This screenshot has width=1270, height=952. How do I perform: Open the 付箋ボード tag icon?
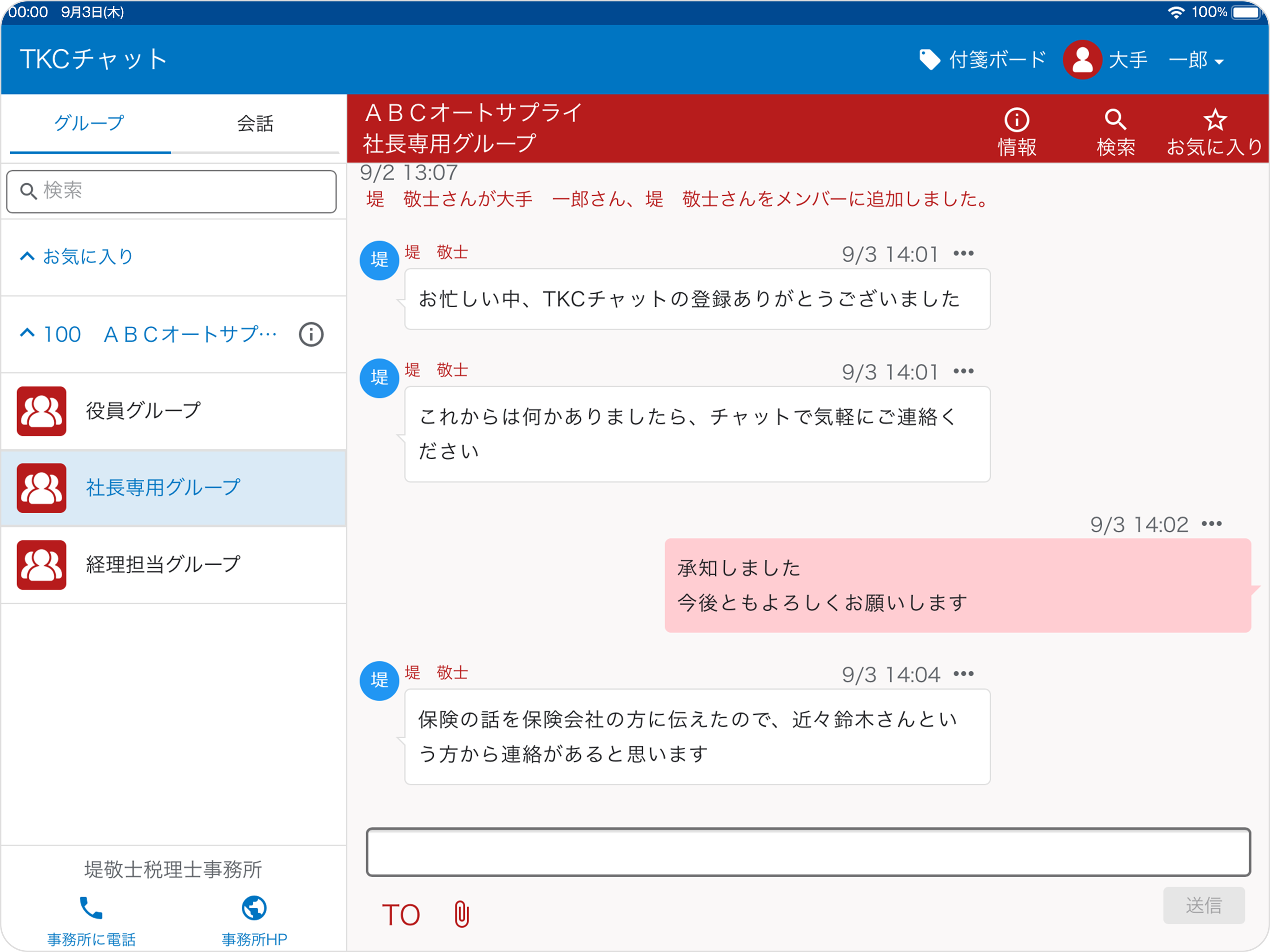point(930,59)
